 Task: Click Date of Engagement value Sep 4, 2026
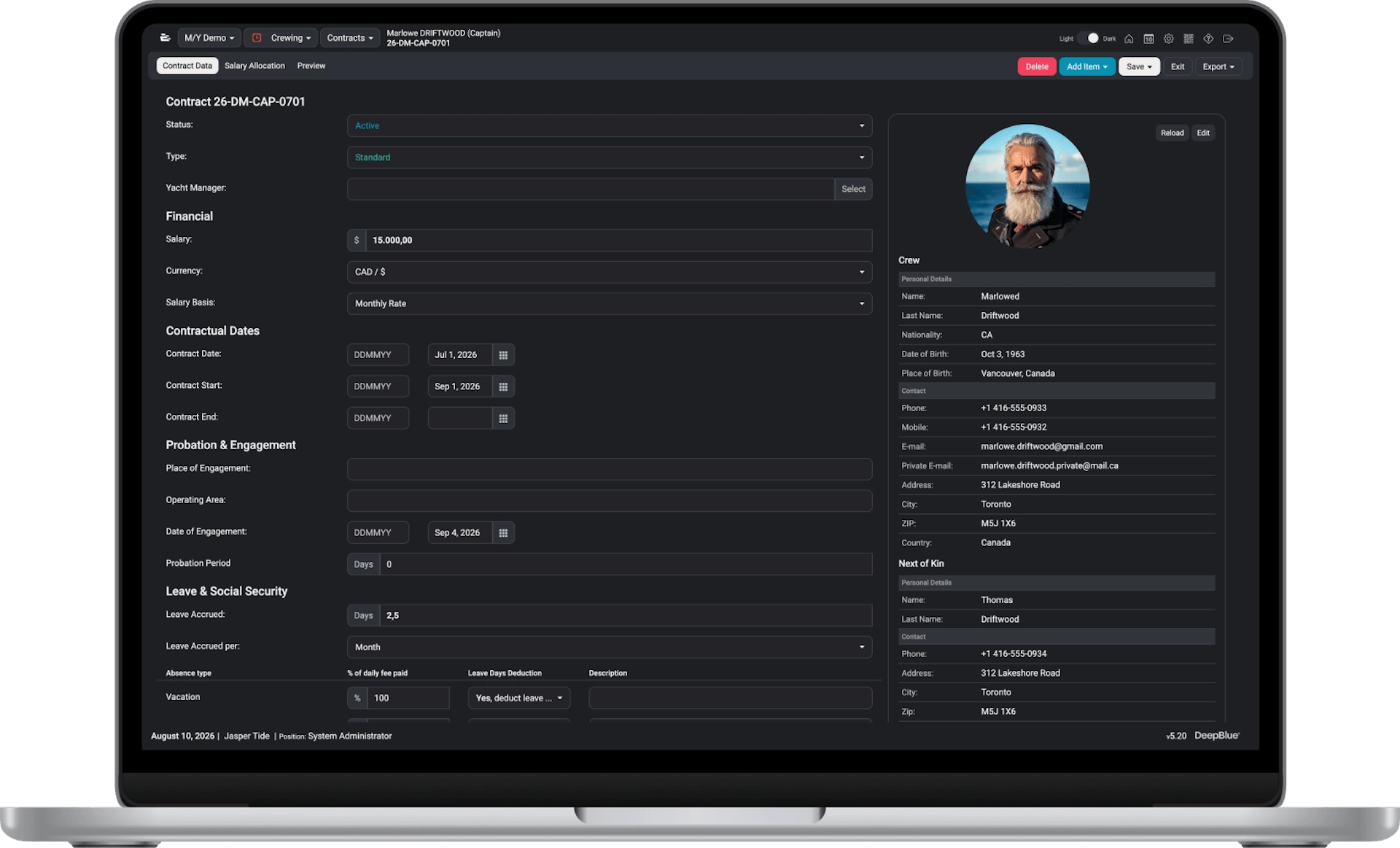pyautogui.click(x=459, y=533)
